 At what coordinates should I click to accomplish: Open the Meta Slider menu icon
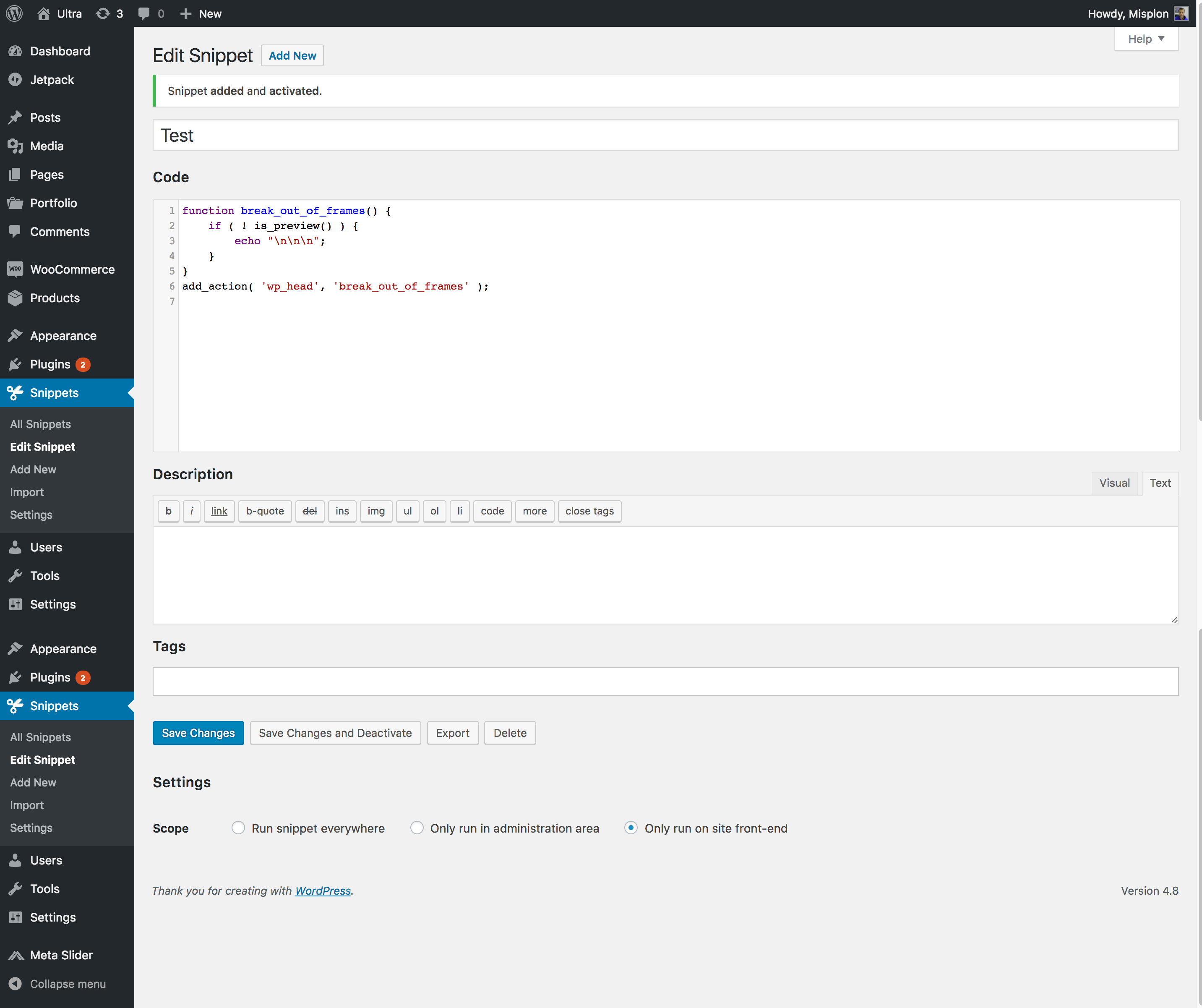click(x=16, y=955)
